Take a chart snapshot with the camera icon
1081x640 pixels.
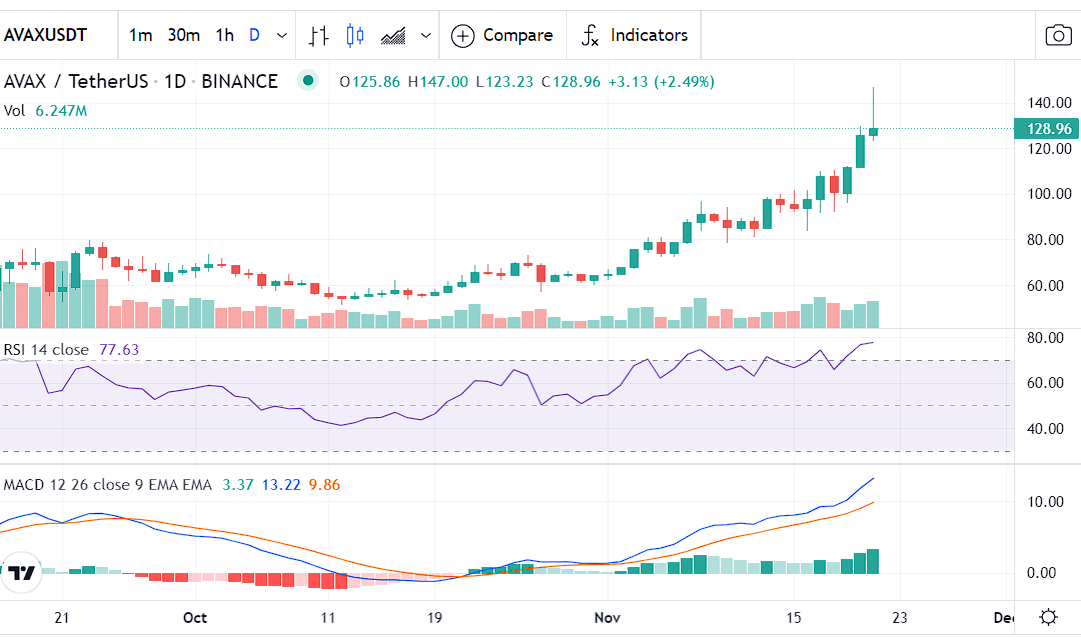1059,35
